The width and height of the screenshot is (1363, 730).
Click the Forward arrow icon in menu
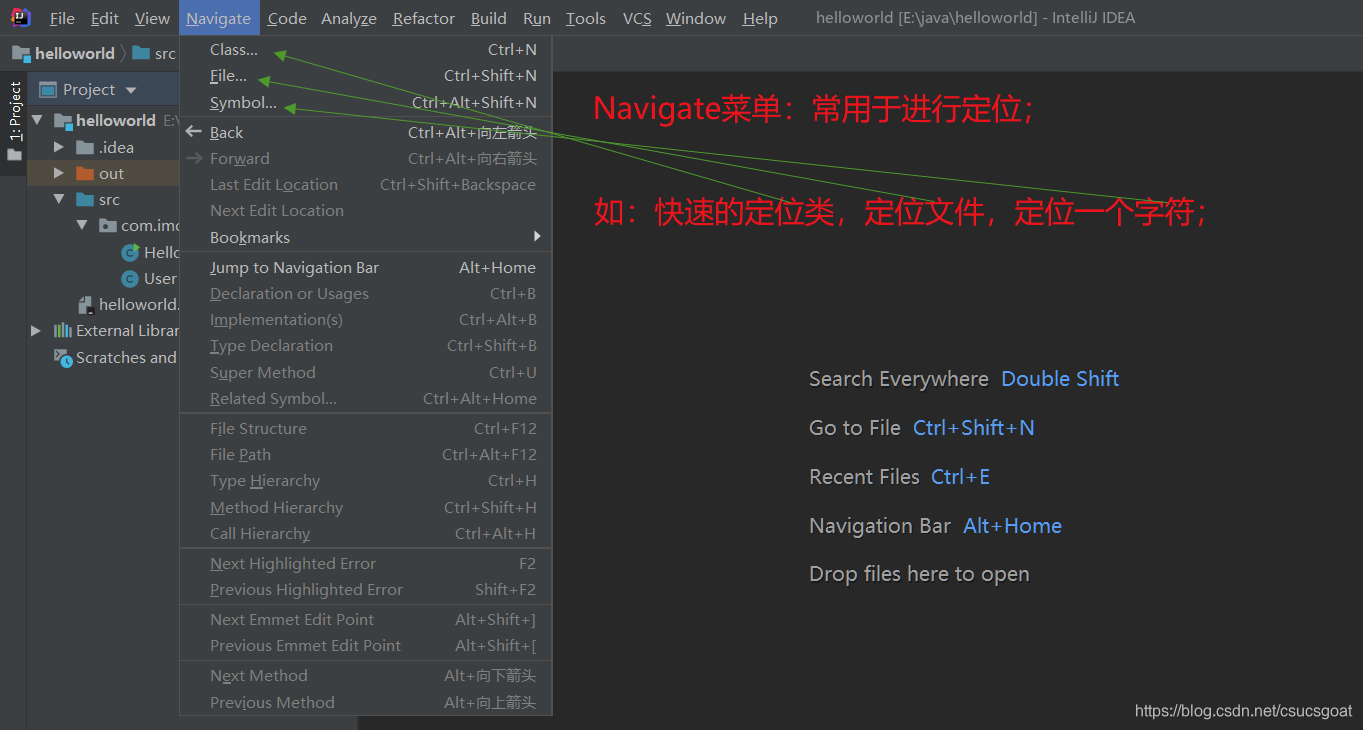coord(194,158)
